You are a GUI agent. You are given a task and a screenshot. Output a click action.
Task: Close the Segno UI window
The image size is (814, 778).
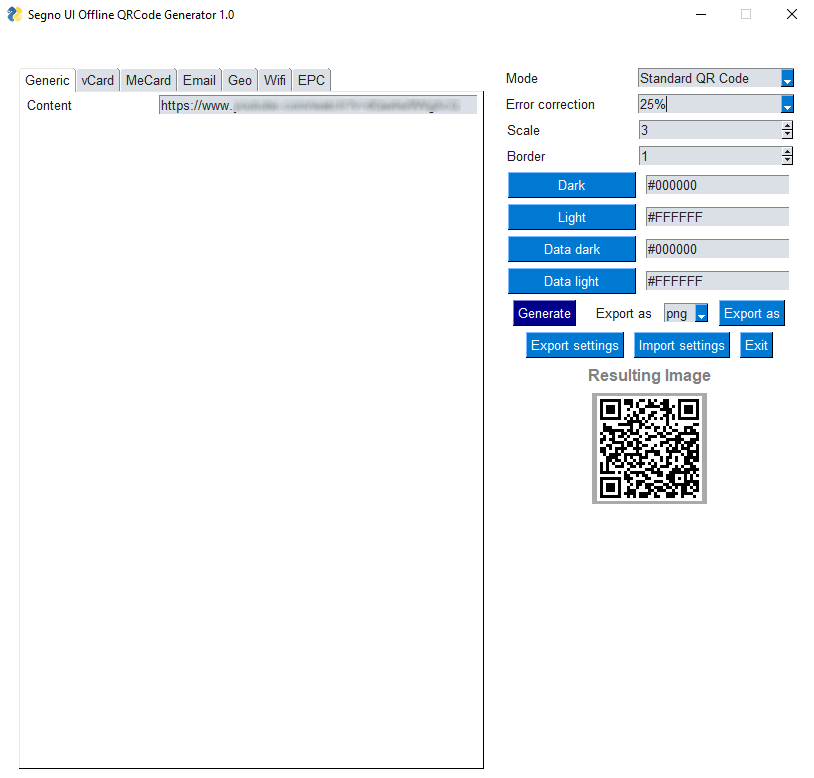[x=792, y=15]
